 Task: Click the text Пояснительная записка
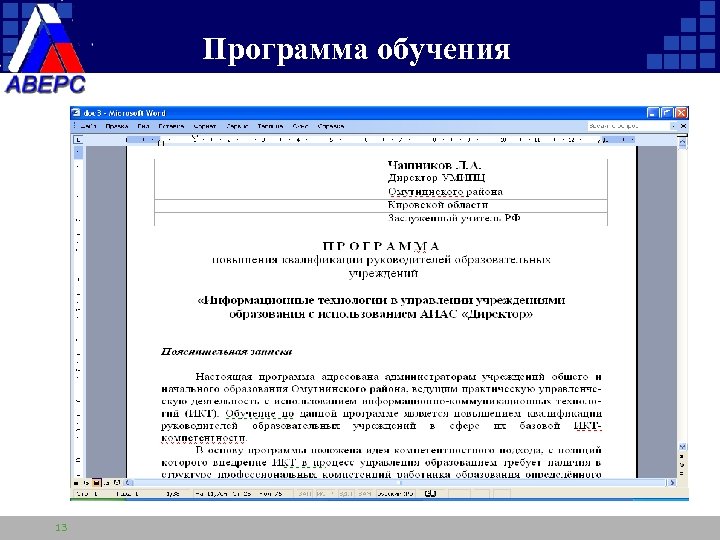click(226, 352)
